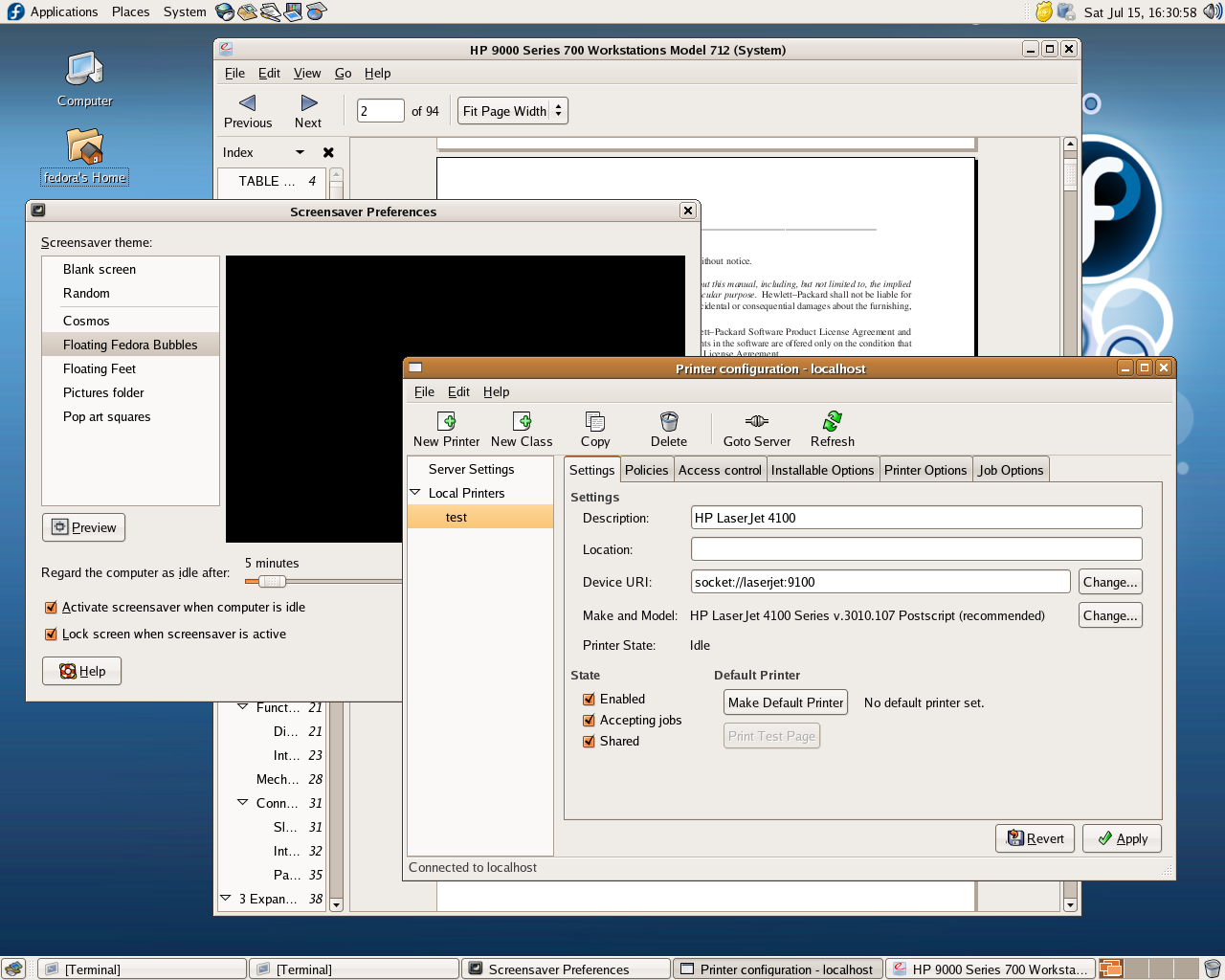Image resolution: width=1225 pixels, height=980 pixels.
Task: Click the Apply button
Action: point(1122,838)
